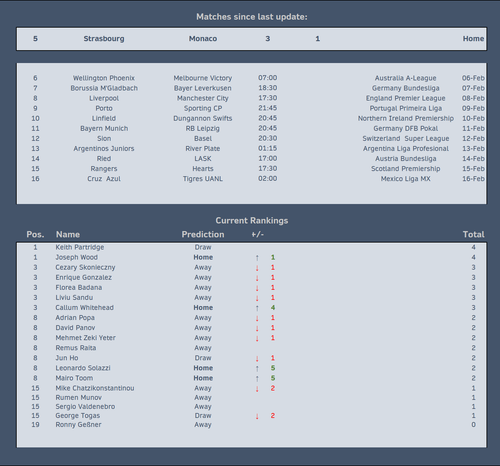Click Enrique Gonzalez name
This screenshot has width=500, height=466.
(x=83, y=277)
